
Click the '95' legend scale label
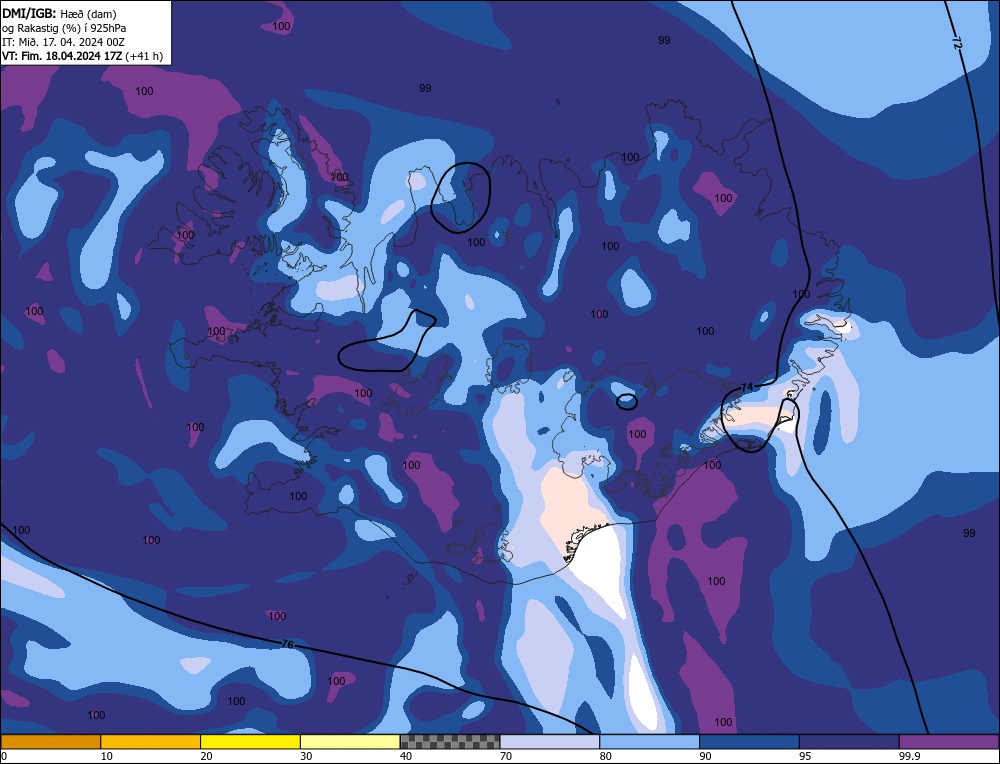(x=805, y=756)
